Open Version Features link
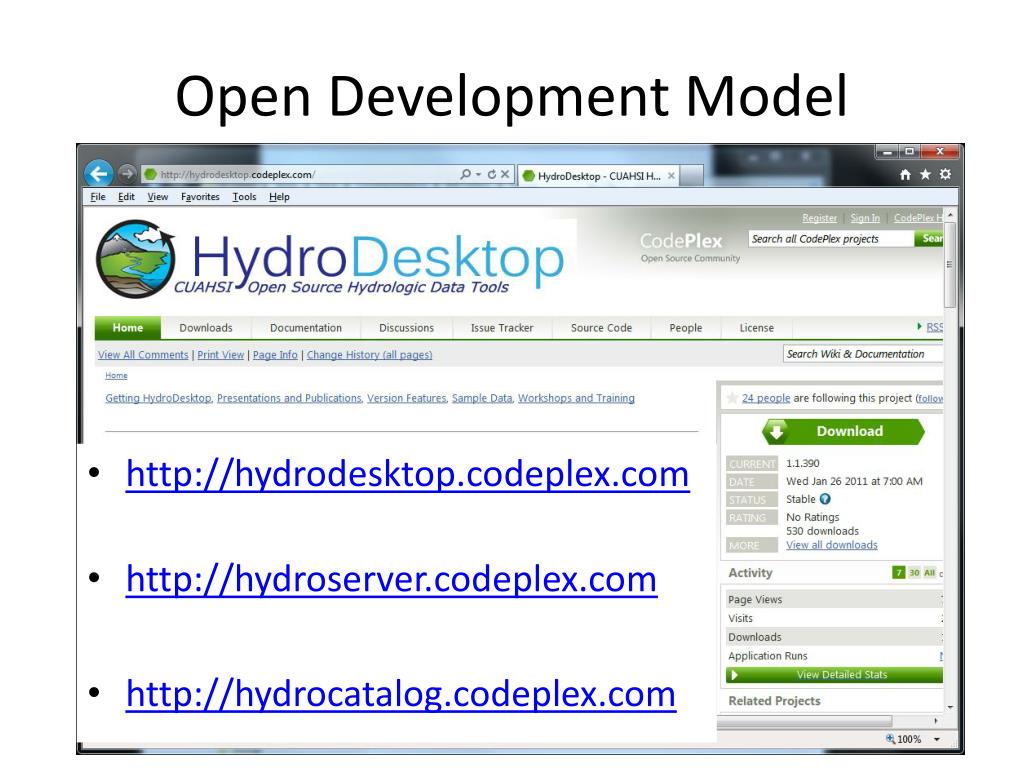 click(407, 398)
